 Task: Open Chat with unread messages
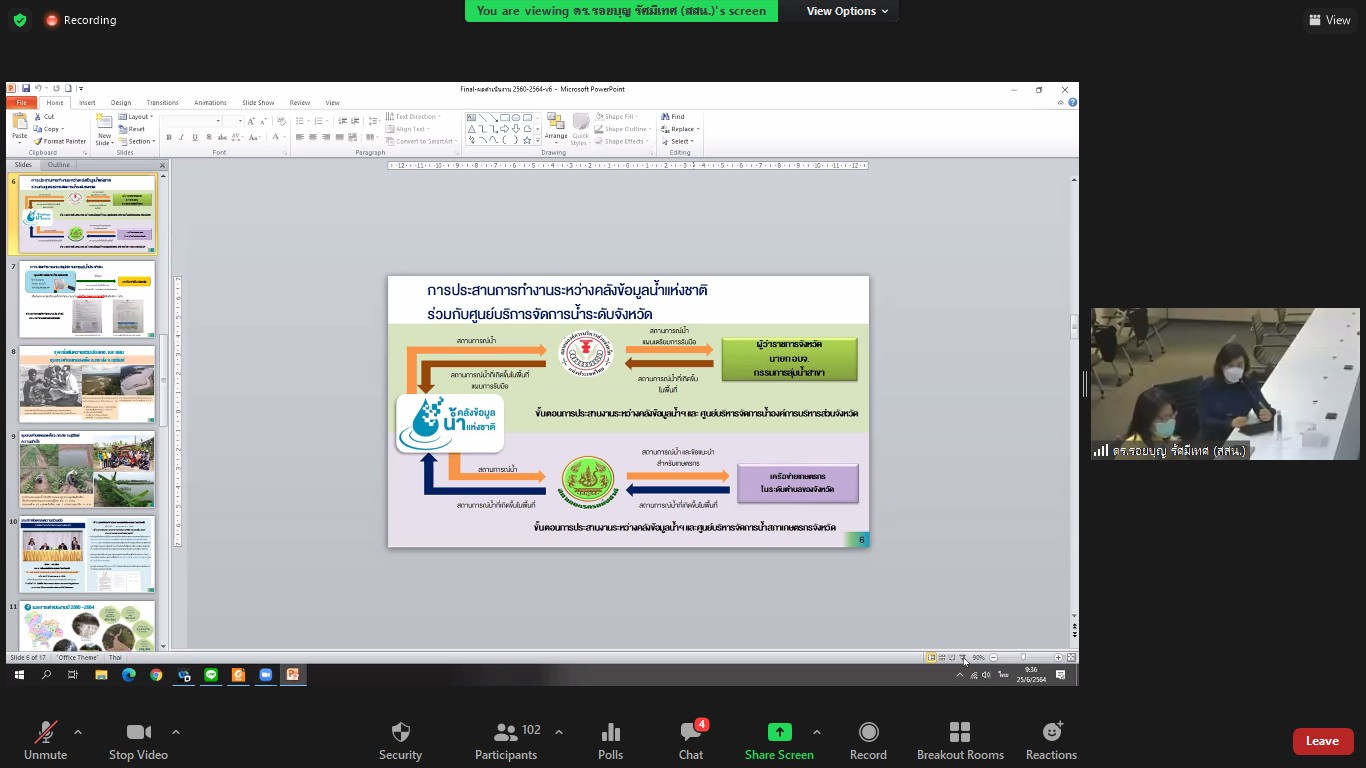tap(691, 741)
